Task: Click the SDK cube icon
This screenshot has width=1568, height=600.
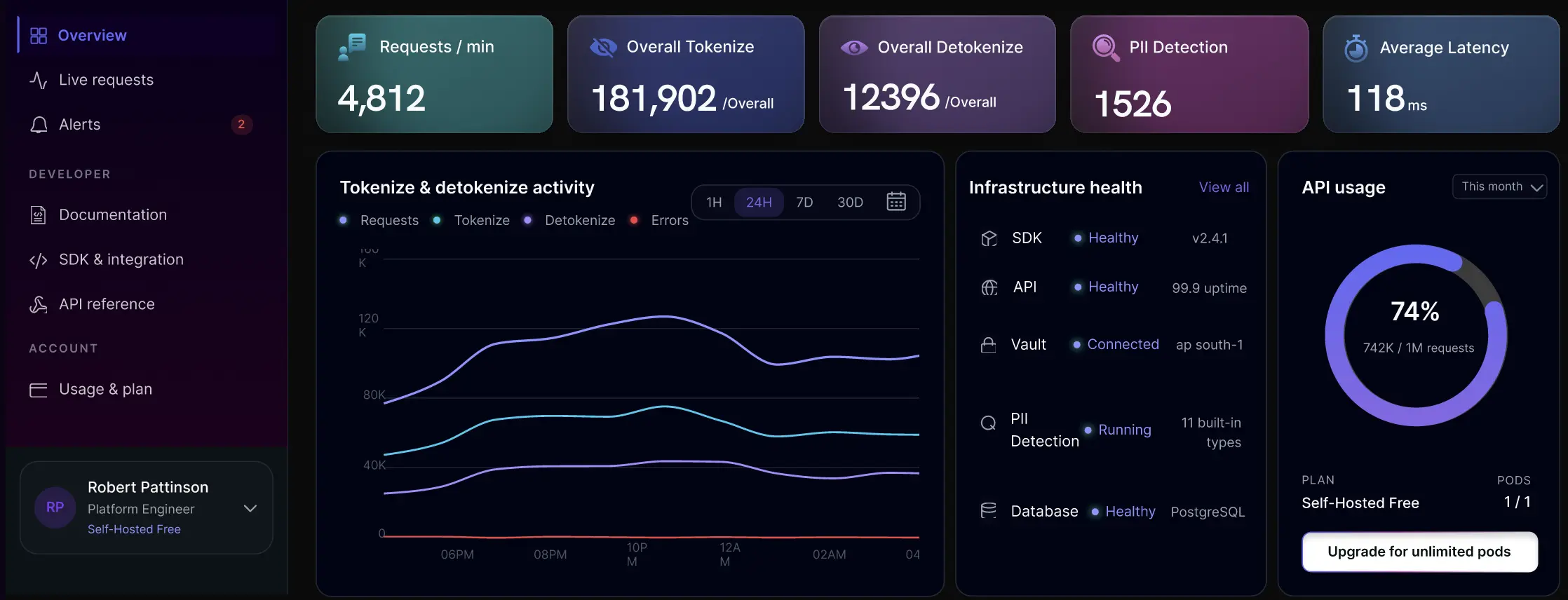Action: tap(989, 238)
